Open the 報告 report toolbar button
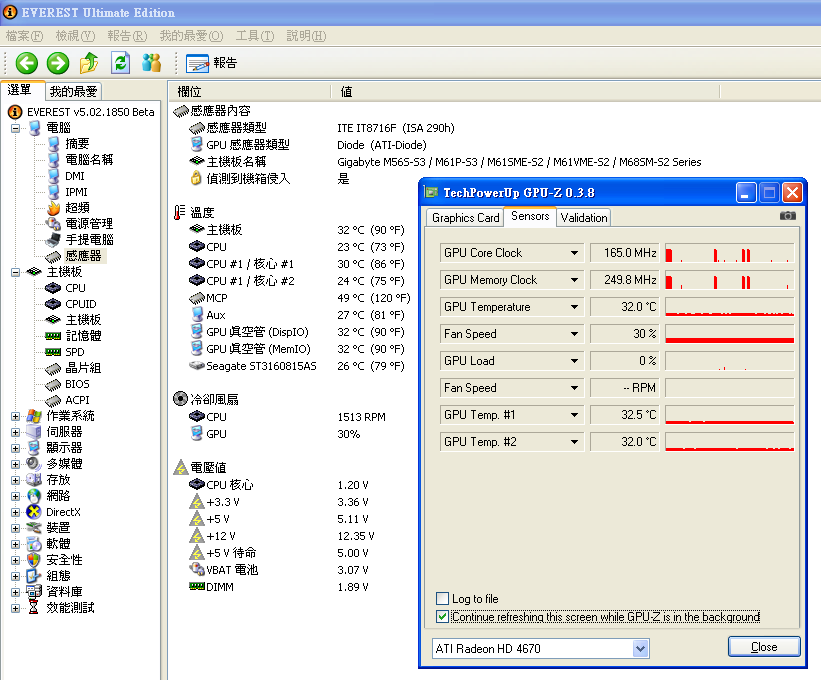Screen dimensions: 821x680 click(x=212, y=63)
